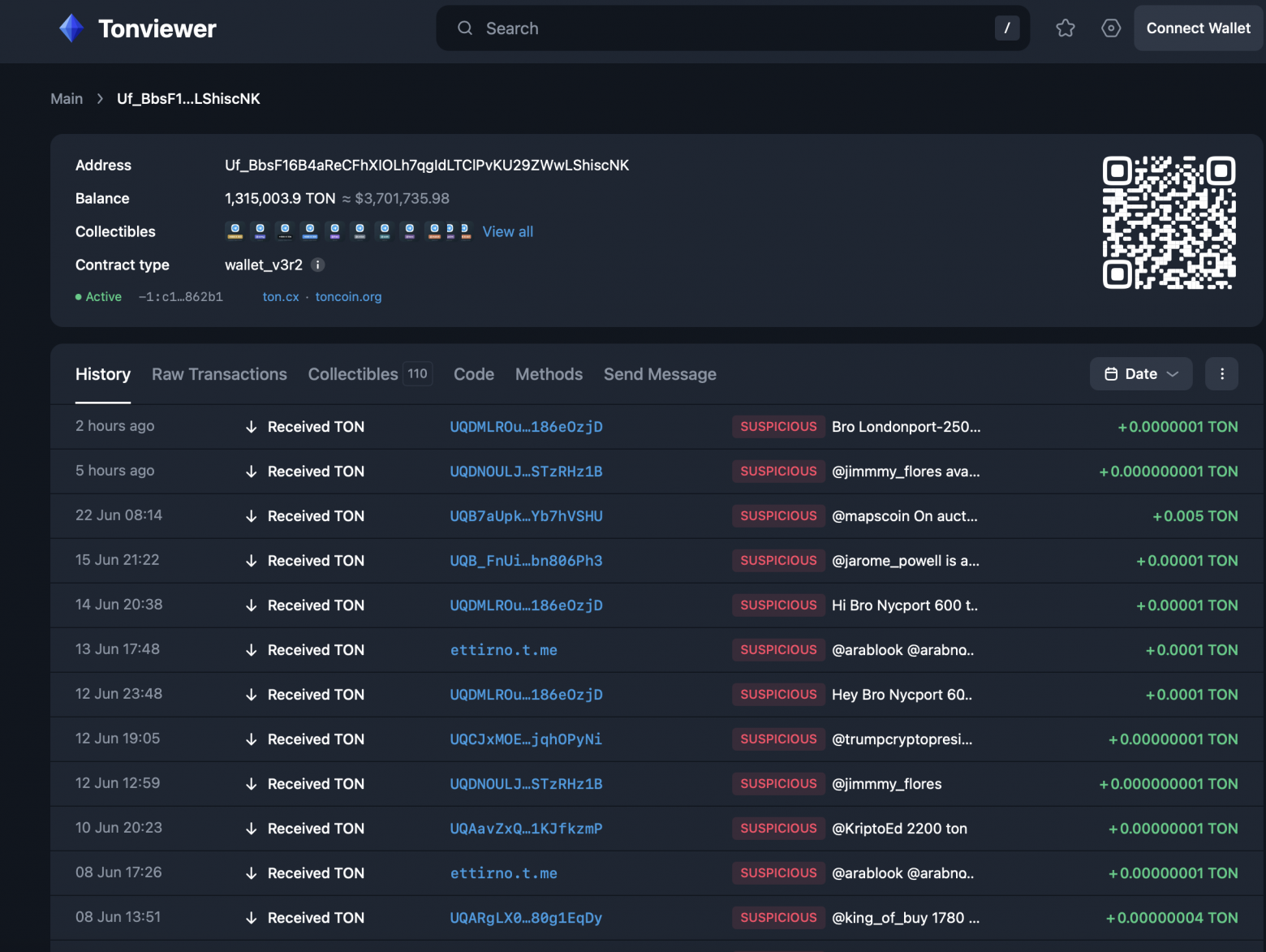Screen dimensions: 1266x952
Task: Open UQDMLROu…186eOzjD in the 2 hours ago row
Action: click(527, 427)
